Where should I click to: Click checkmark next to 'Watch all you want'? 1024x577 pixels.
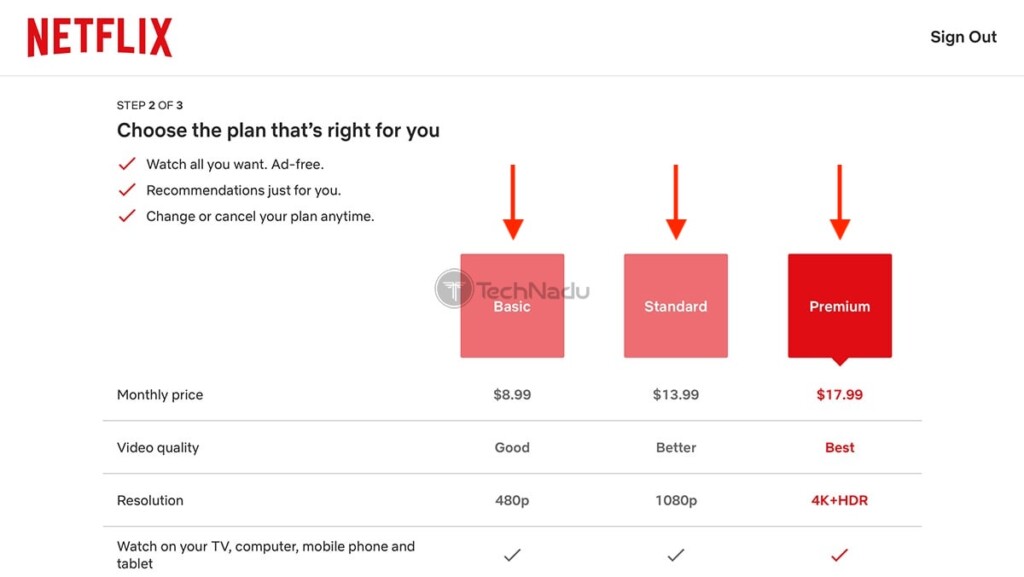click(x=127, y=164)
